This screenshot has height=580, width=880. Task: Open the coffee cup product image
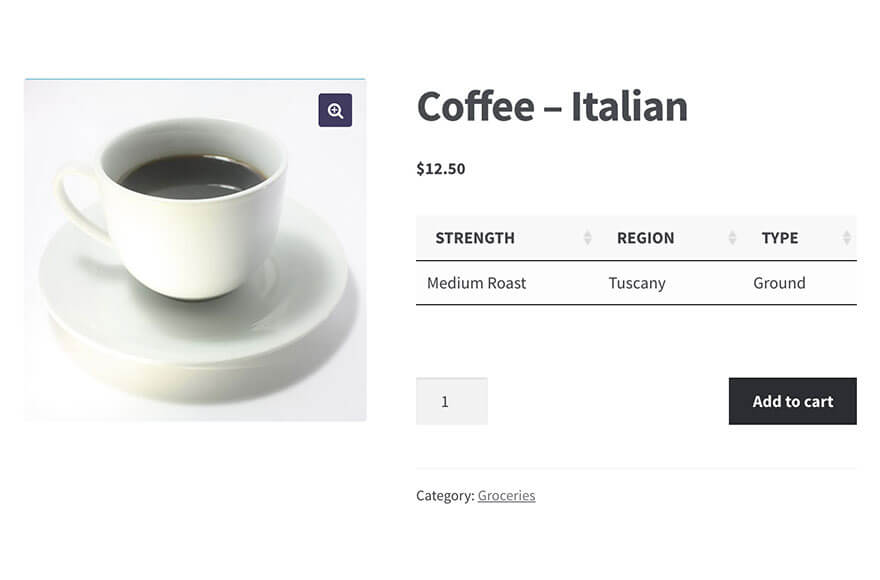pyautogui.click(x=195, y=250)
